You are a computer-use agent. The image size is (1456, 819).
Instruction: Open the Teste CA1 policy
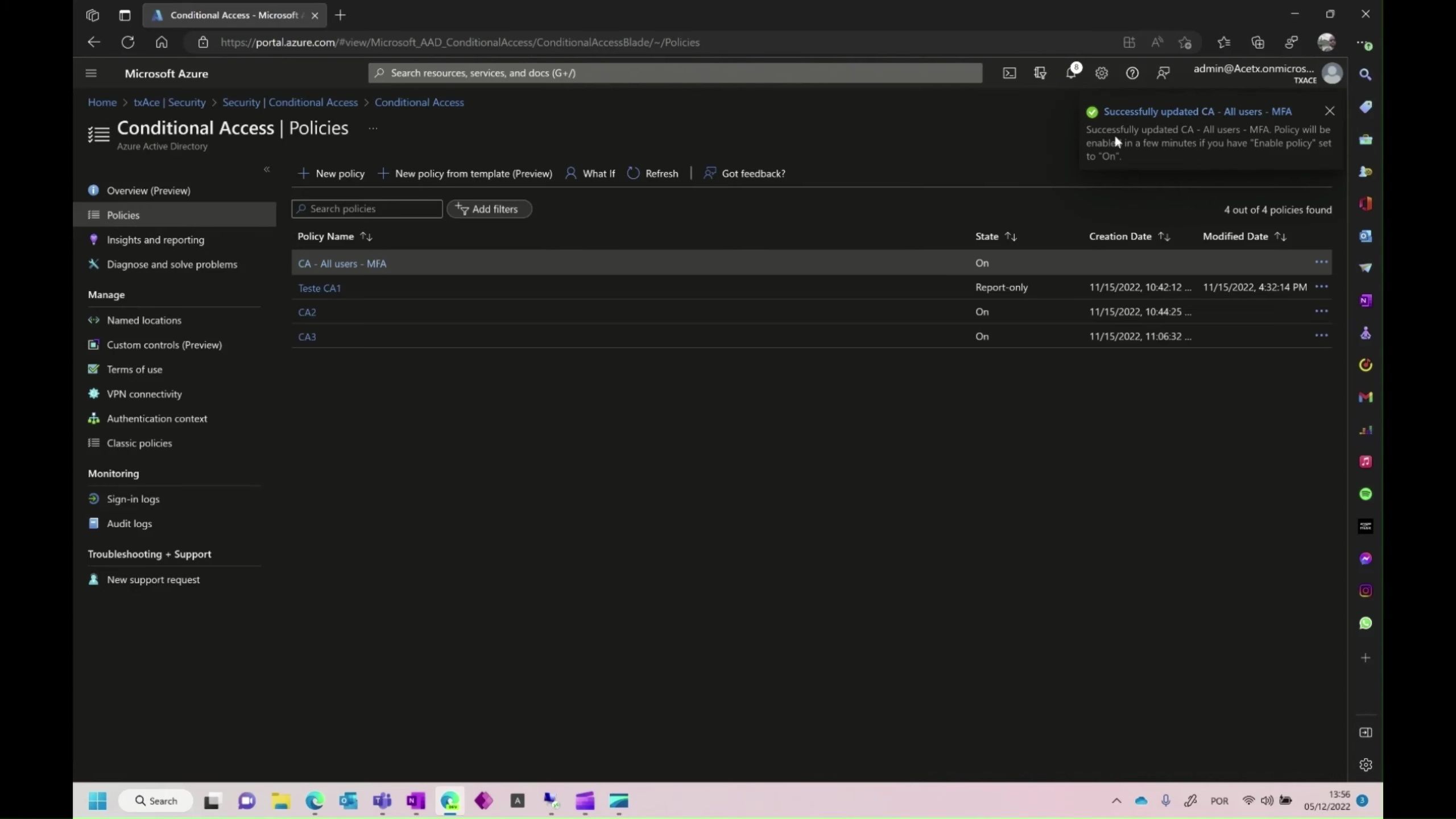tap(319, 288)
